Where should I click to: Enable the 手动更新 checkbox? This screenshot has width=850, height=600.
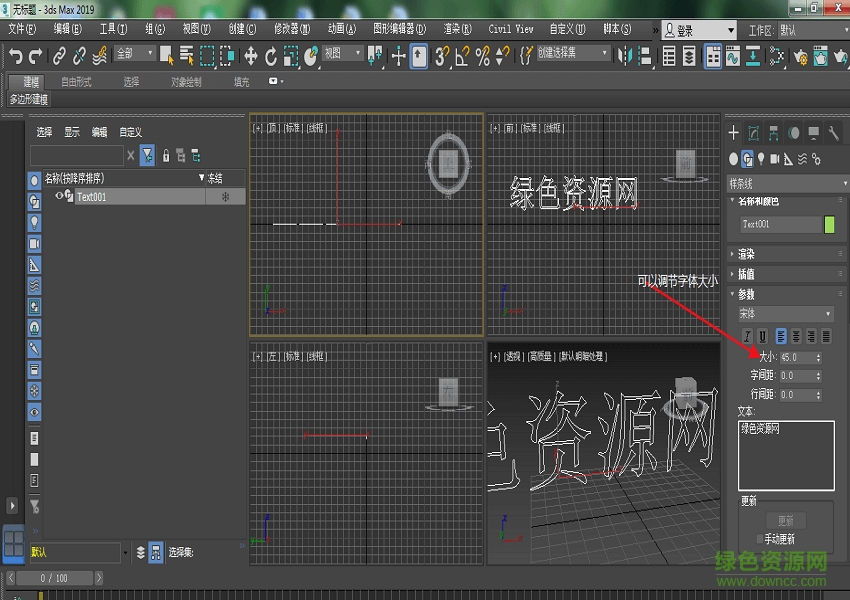tap(759, 539)
